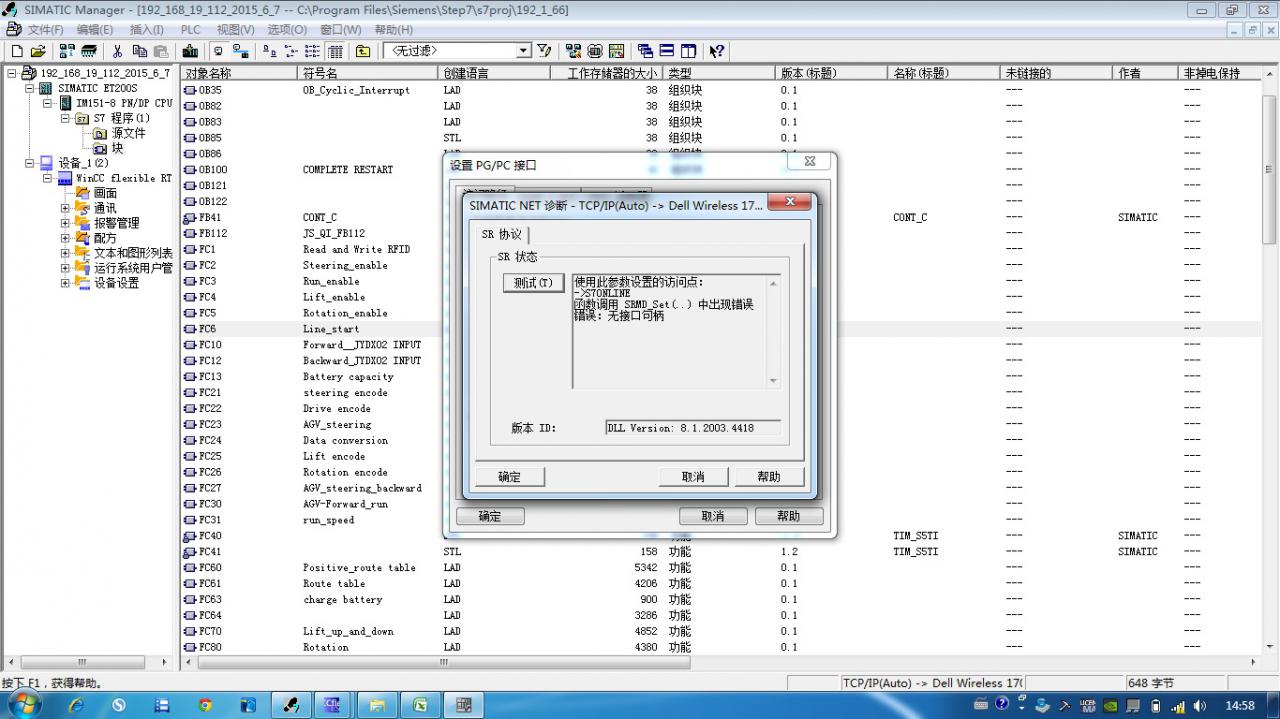Click the Open project folder icon

point(38,51)
